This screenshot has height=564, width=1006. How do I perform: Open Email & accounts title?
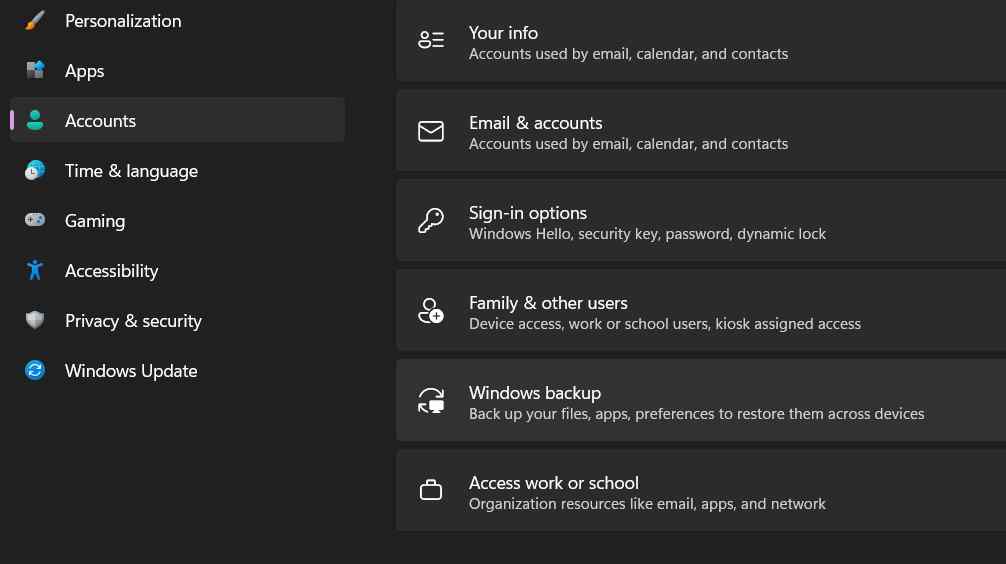pyautogui.click(x=535, y=123)
